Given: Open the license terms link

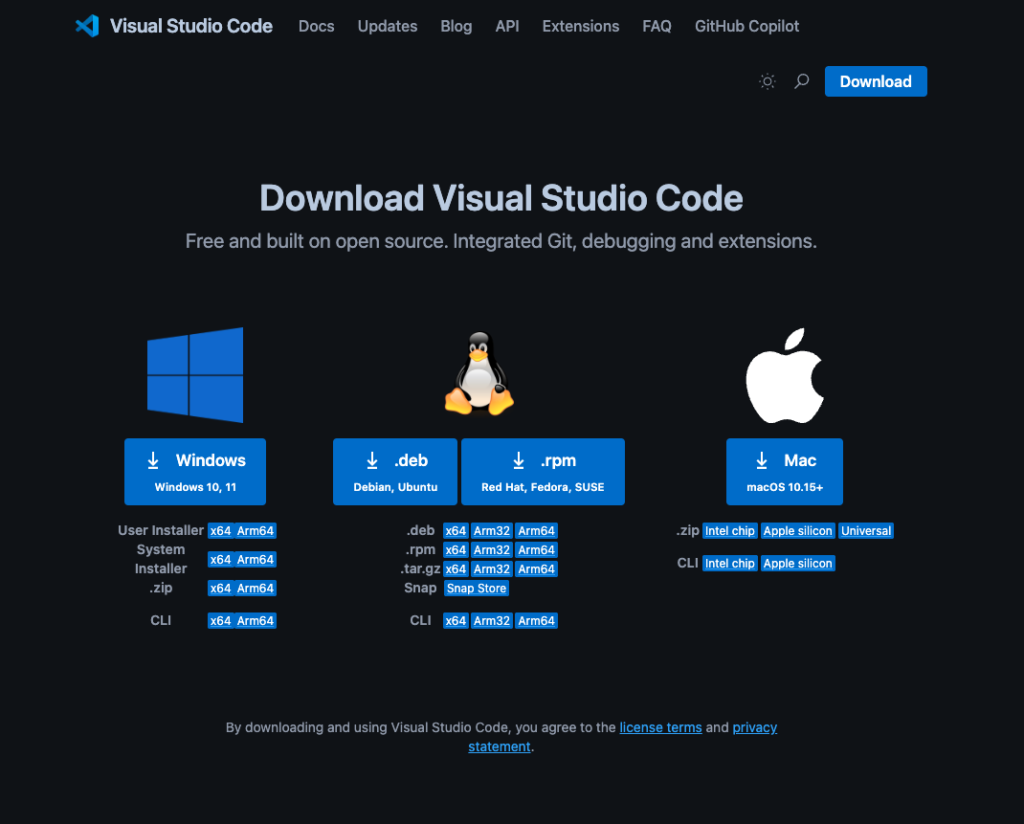Looking at the screenshot, I should point(660,728).
